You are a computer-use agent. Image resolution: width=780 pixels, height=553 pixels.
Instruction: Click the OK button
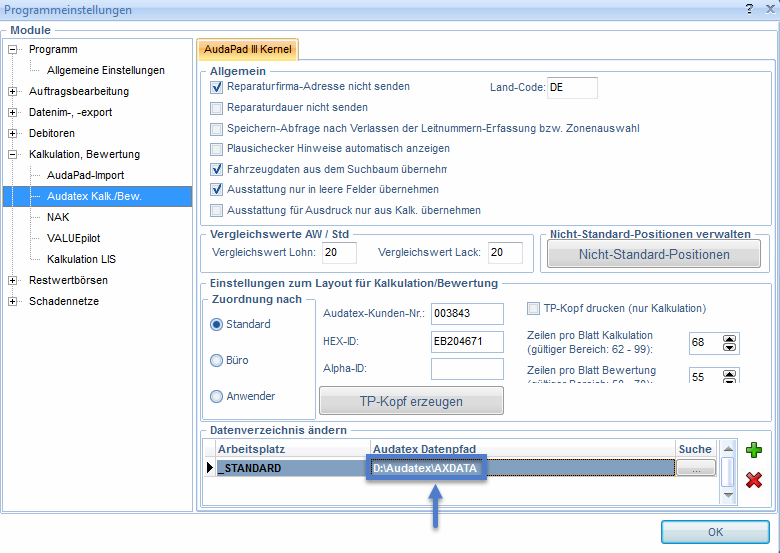pos(715,532)
